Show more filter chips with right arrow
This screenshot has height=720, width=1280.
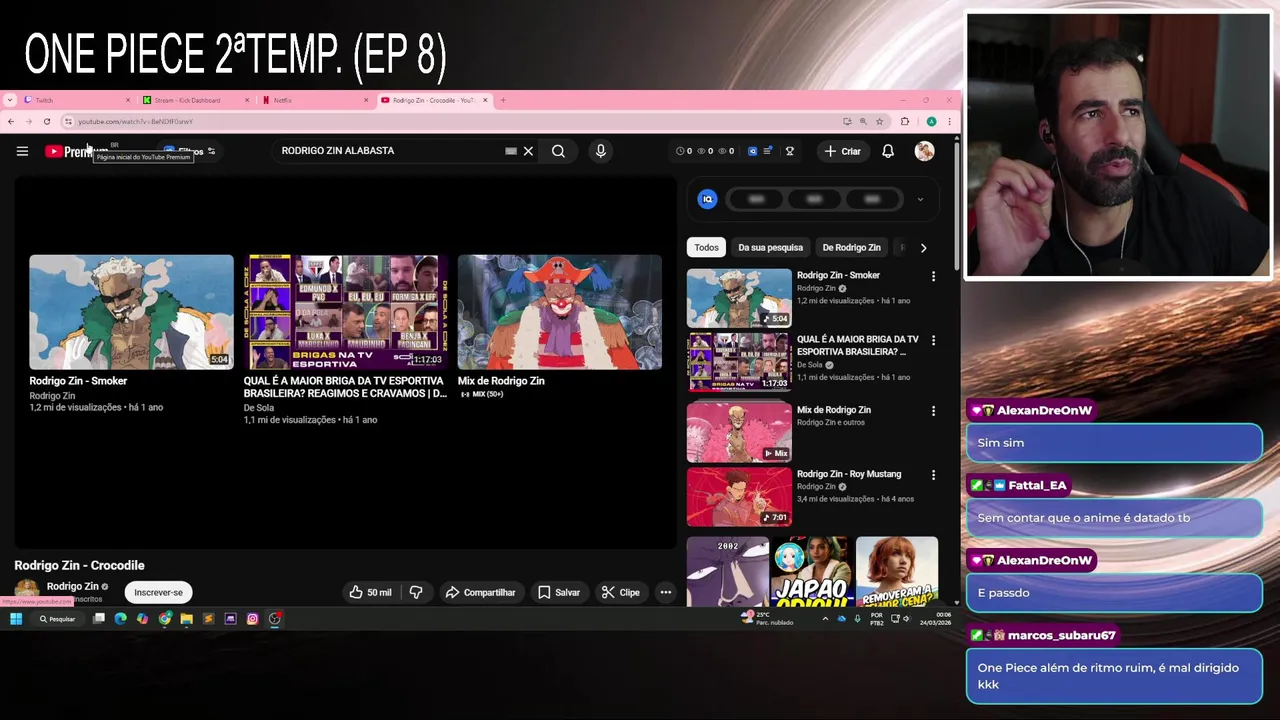(923, 247)
